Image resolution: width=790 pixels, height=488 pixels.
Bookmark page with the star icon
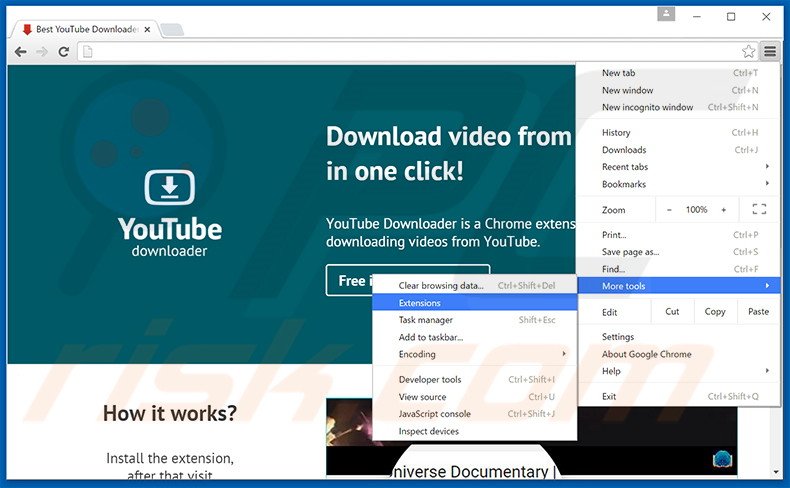(x=748, y=51)
